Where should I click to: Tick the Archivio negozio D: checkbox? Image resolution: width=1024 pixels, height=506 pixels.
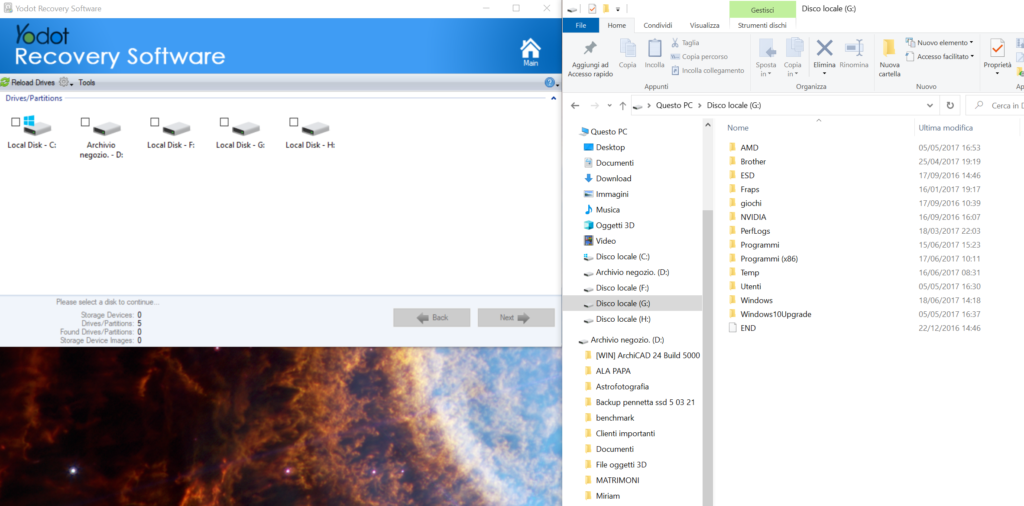pyautogui.click(x=85, y=122)
